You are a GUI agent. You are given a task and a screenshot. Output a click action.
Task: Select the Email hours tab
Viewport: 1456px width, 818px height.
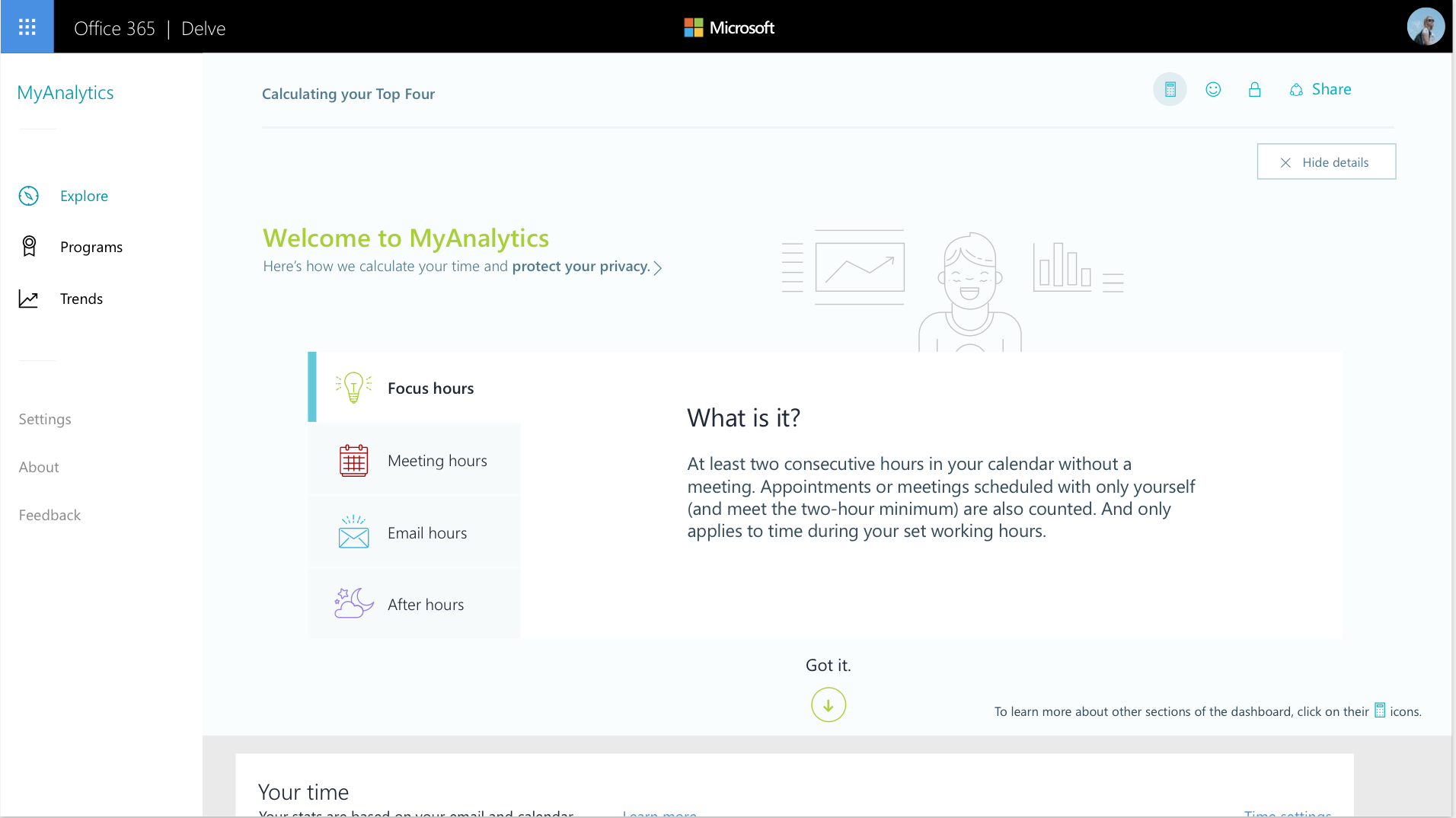426,533
